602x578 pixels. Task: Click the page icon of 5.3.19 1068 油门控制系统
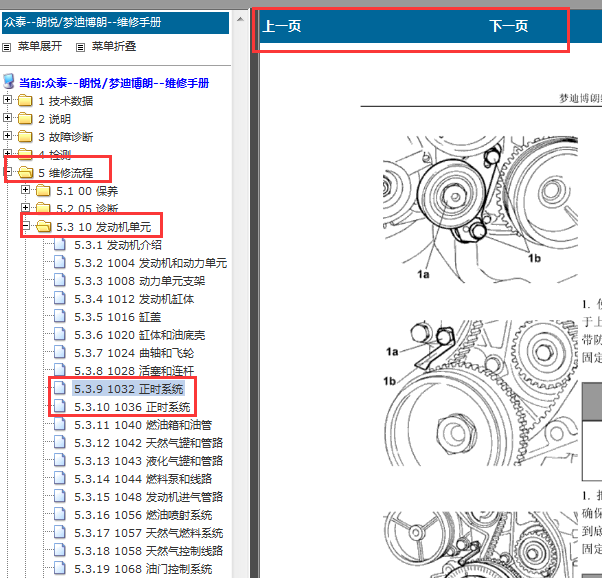[60, 568]
